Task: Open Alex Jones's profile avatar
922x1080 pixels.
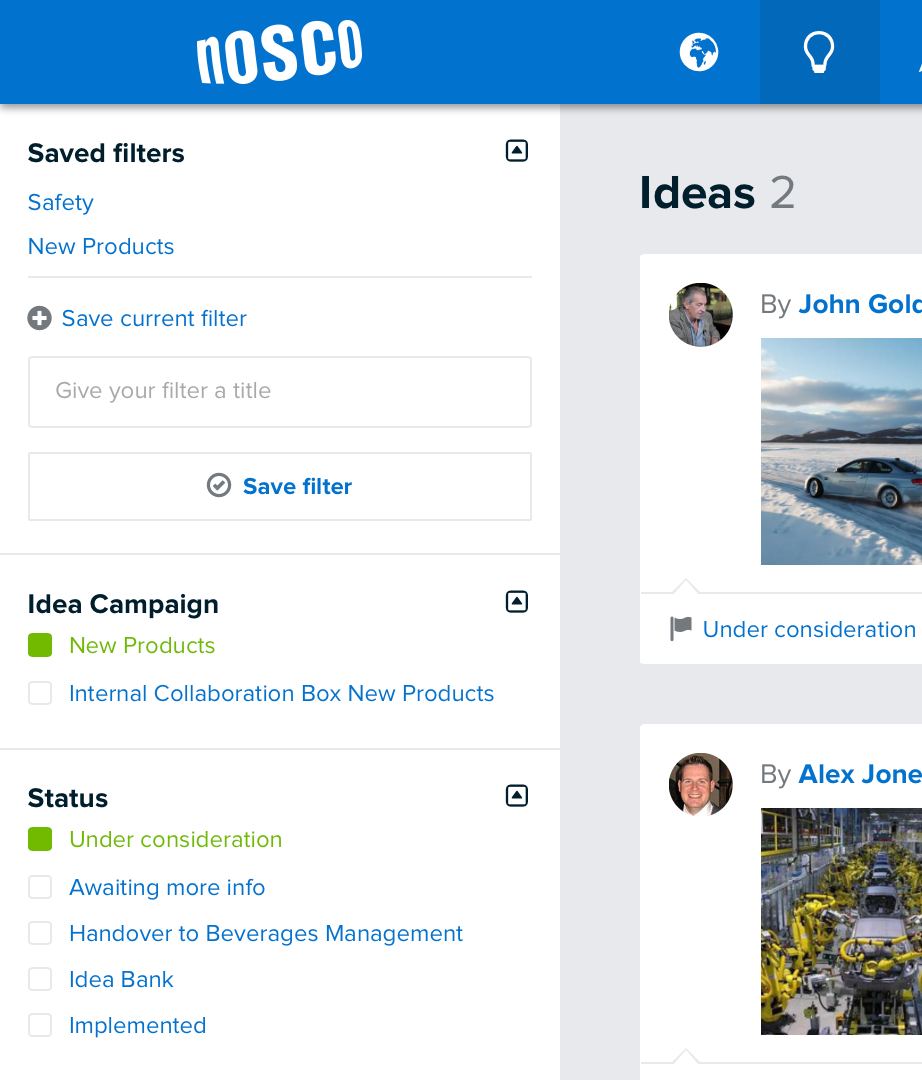Action: click(700, 785)
